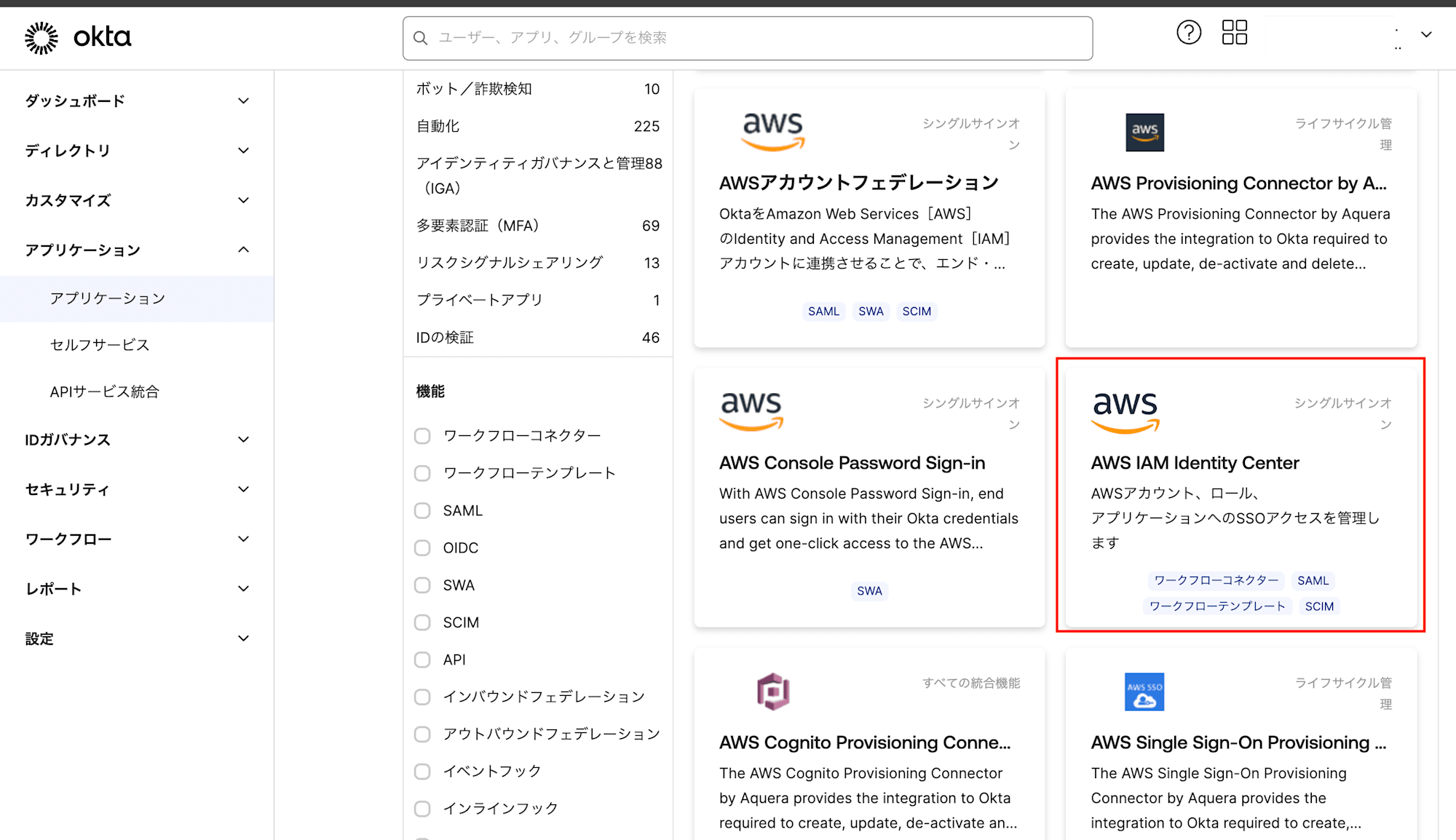
Task: Filter by IDの検証 category
Action: point(538,338)
